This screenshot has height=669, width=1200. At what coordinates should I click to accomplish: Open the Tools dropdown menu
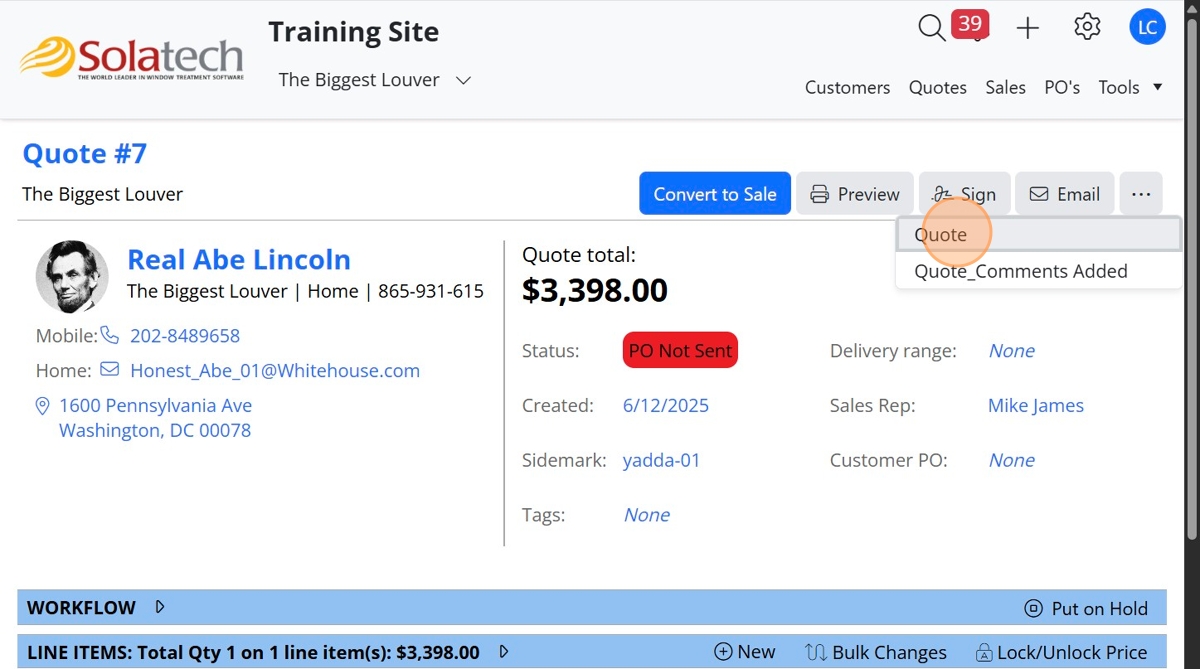coord(1130,87)
